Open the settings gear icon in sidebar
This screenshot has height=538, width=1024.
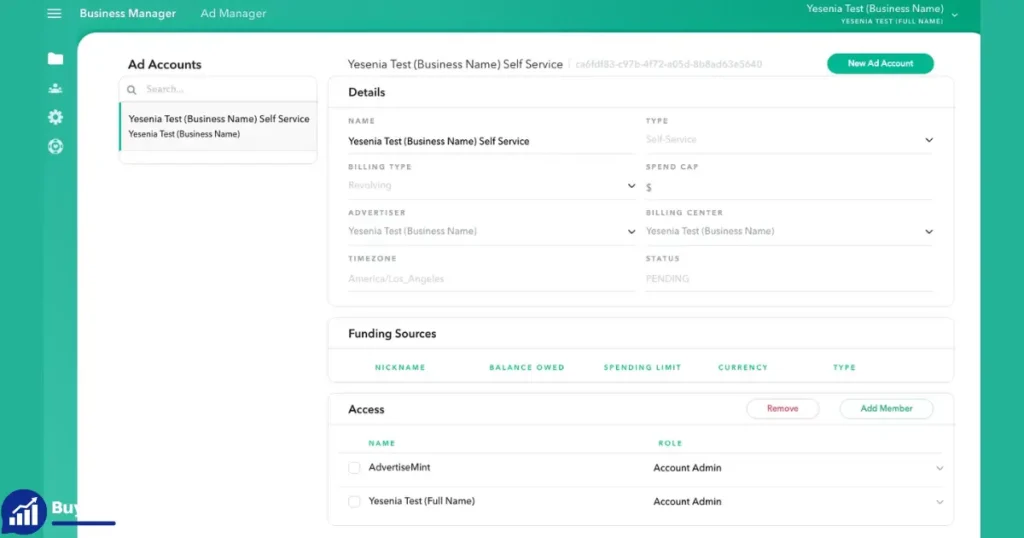click(56, 117)
